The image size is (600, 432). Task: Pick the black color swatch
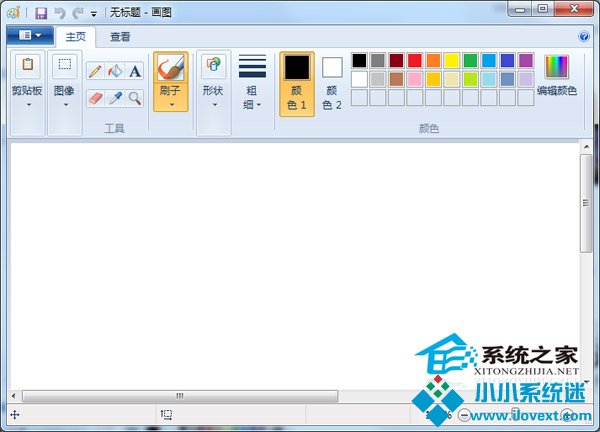click(x=359, y=60)
